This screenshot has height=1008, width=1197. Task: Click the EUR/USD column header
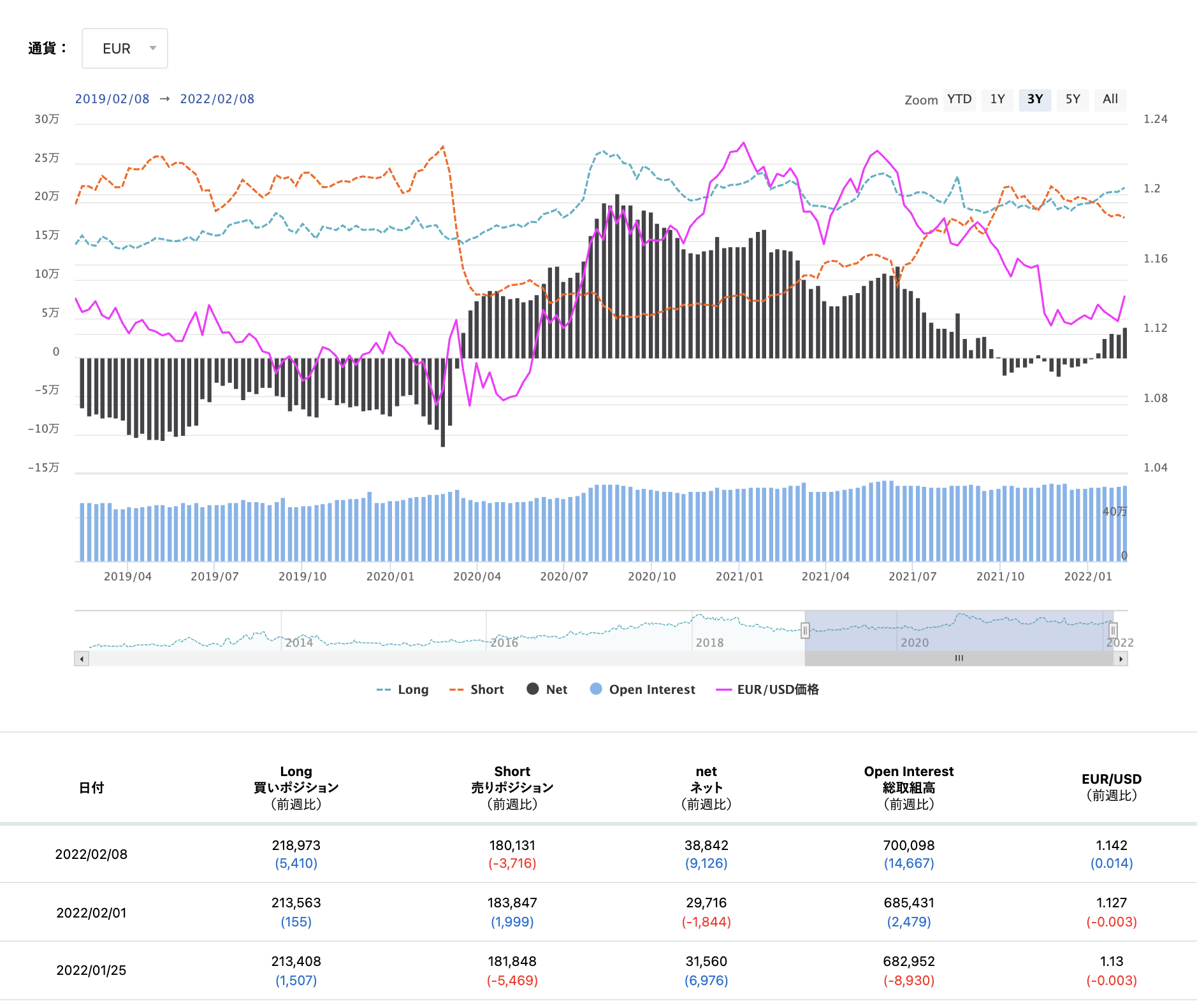pyautogui.click(x=1112, y=788)
